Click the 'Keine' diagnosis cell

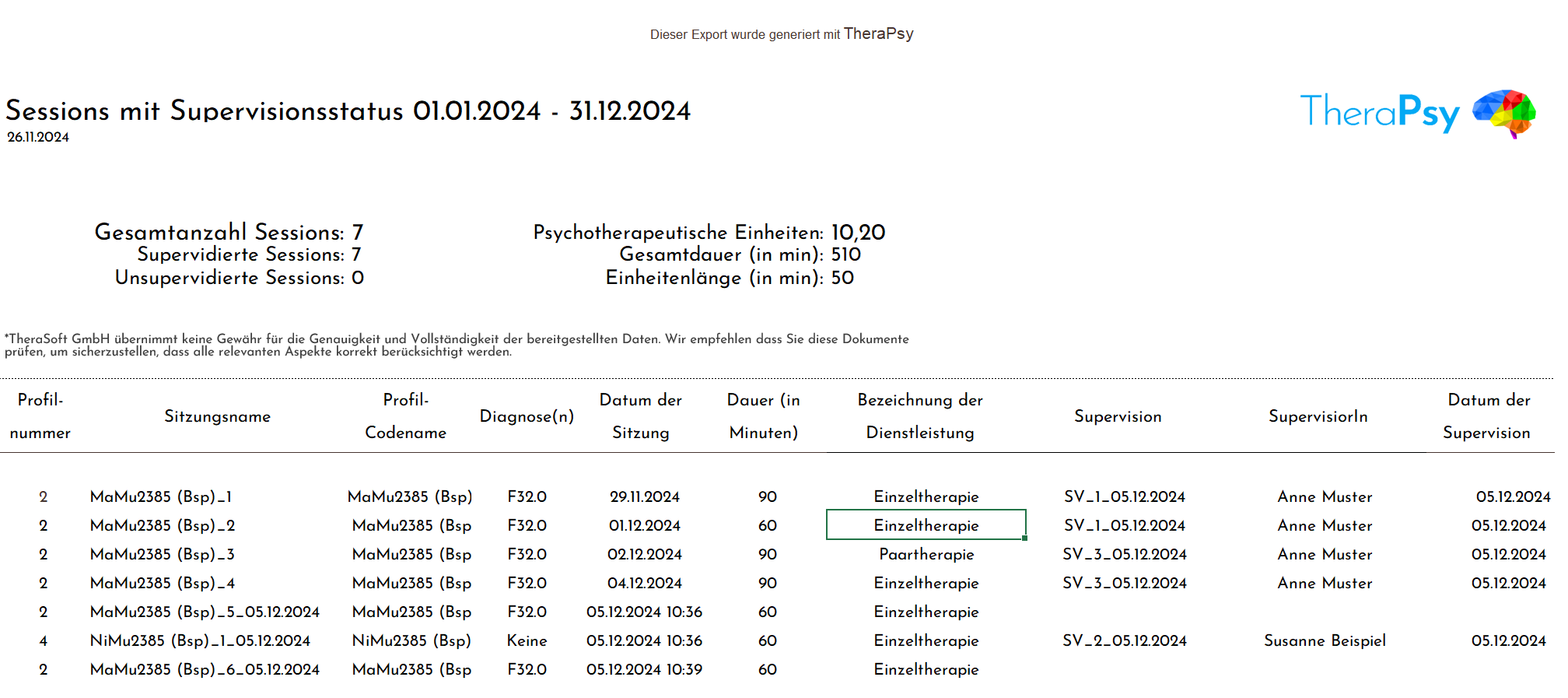point(527,641)
